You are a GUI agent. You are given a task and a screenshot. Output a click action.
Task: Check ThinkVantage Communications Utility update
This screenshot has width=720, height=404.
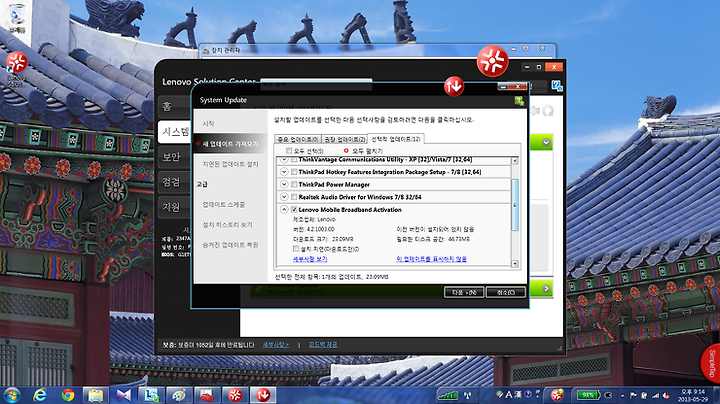click(x=294, y=159)
